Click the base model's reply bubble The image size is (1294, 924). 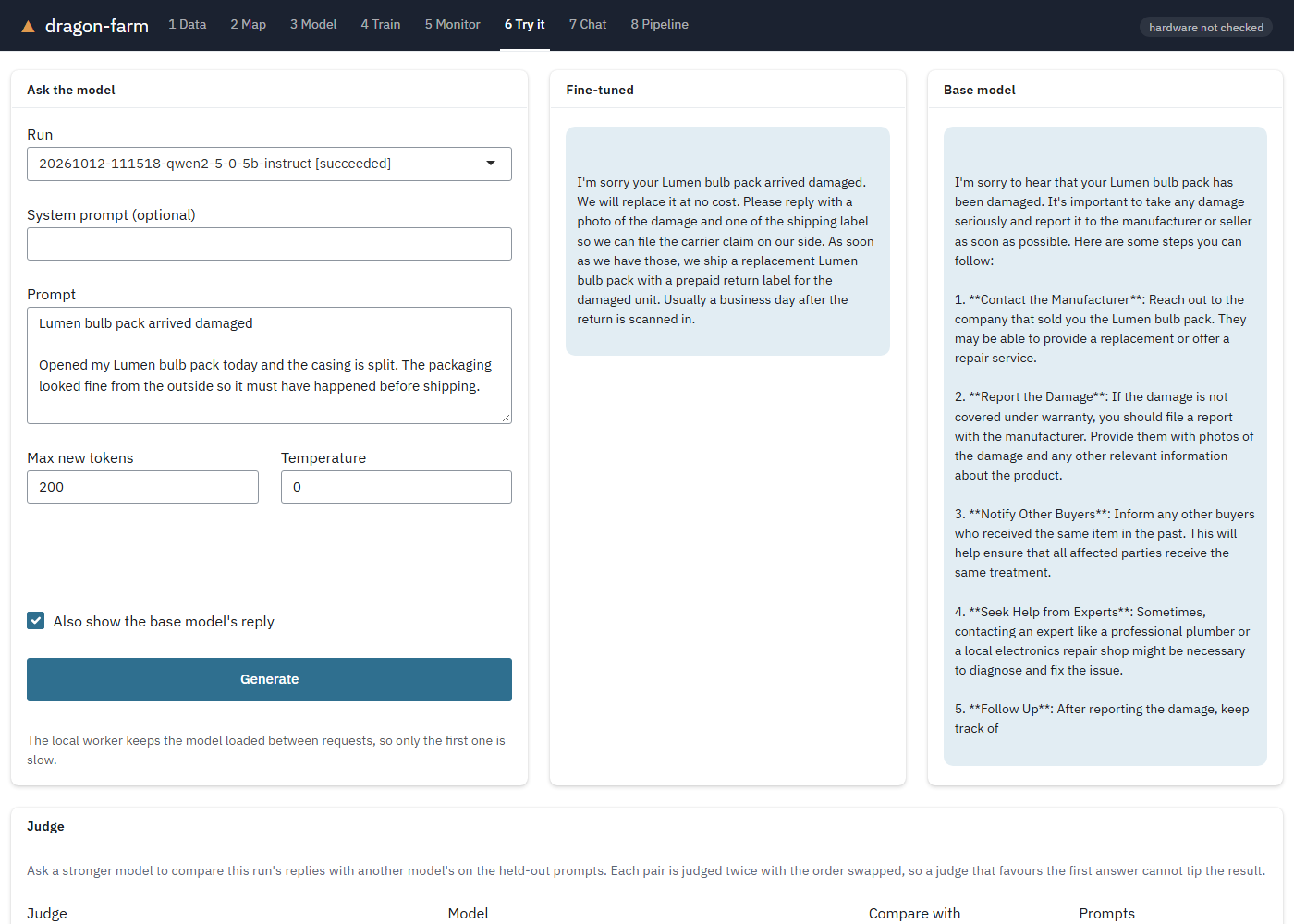tap(1105, 446)
